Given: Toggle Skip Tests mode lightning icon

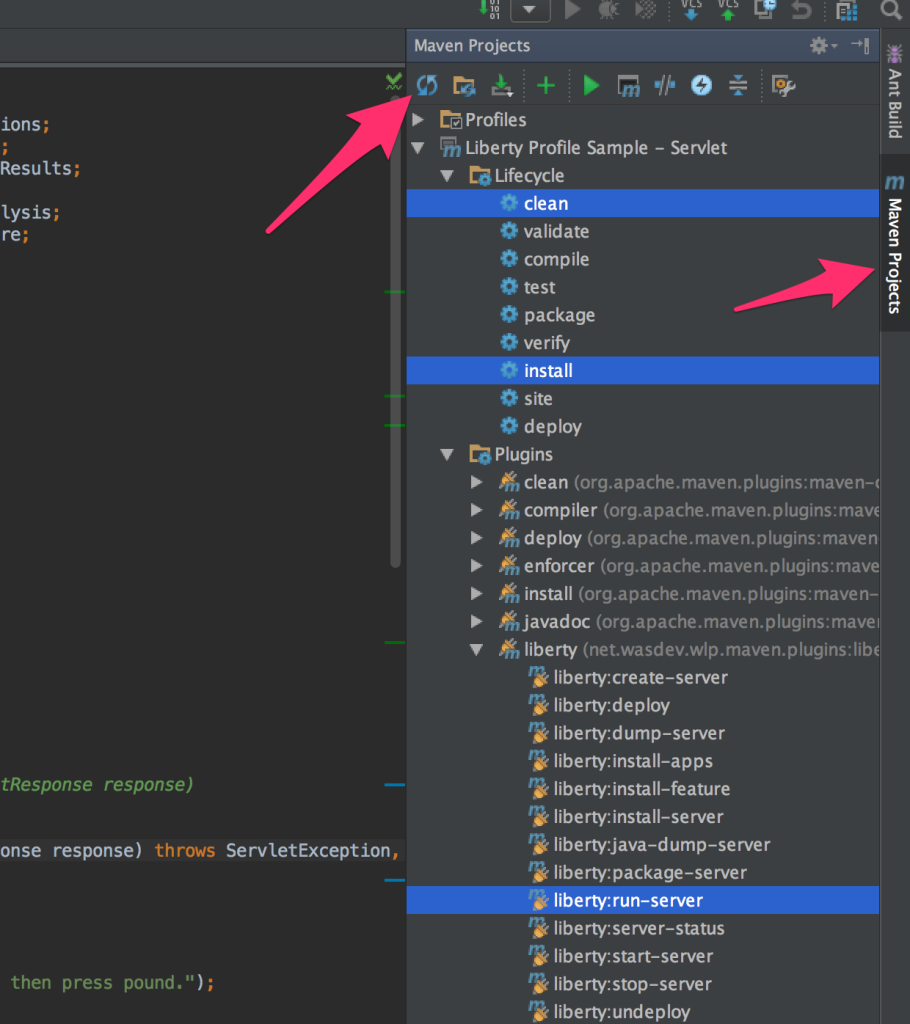Looking at the screenshot, I should (x=702, y=85).
